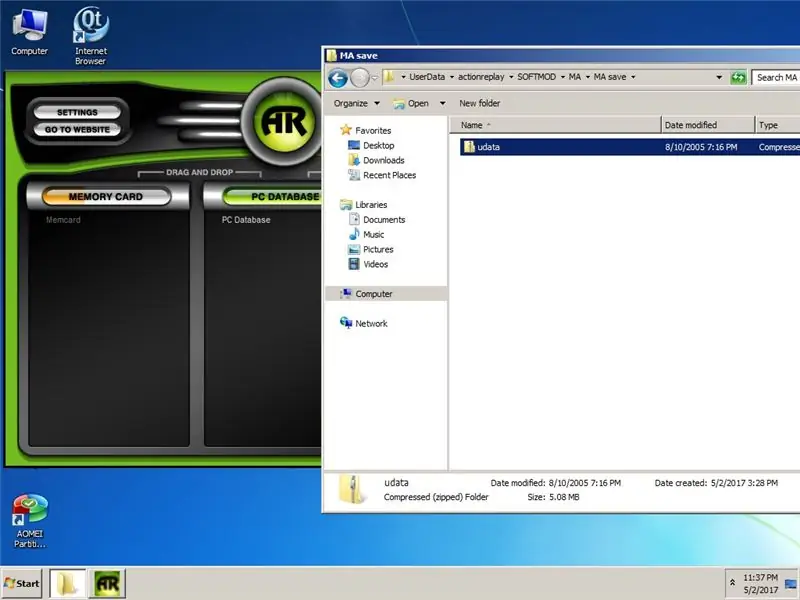Viewport: 800px width, 600px height.
Task: Open the Organize menu
Action: click(357, 104)
